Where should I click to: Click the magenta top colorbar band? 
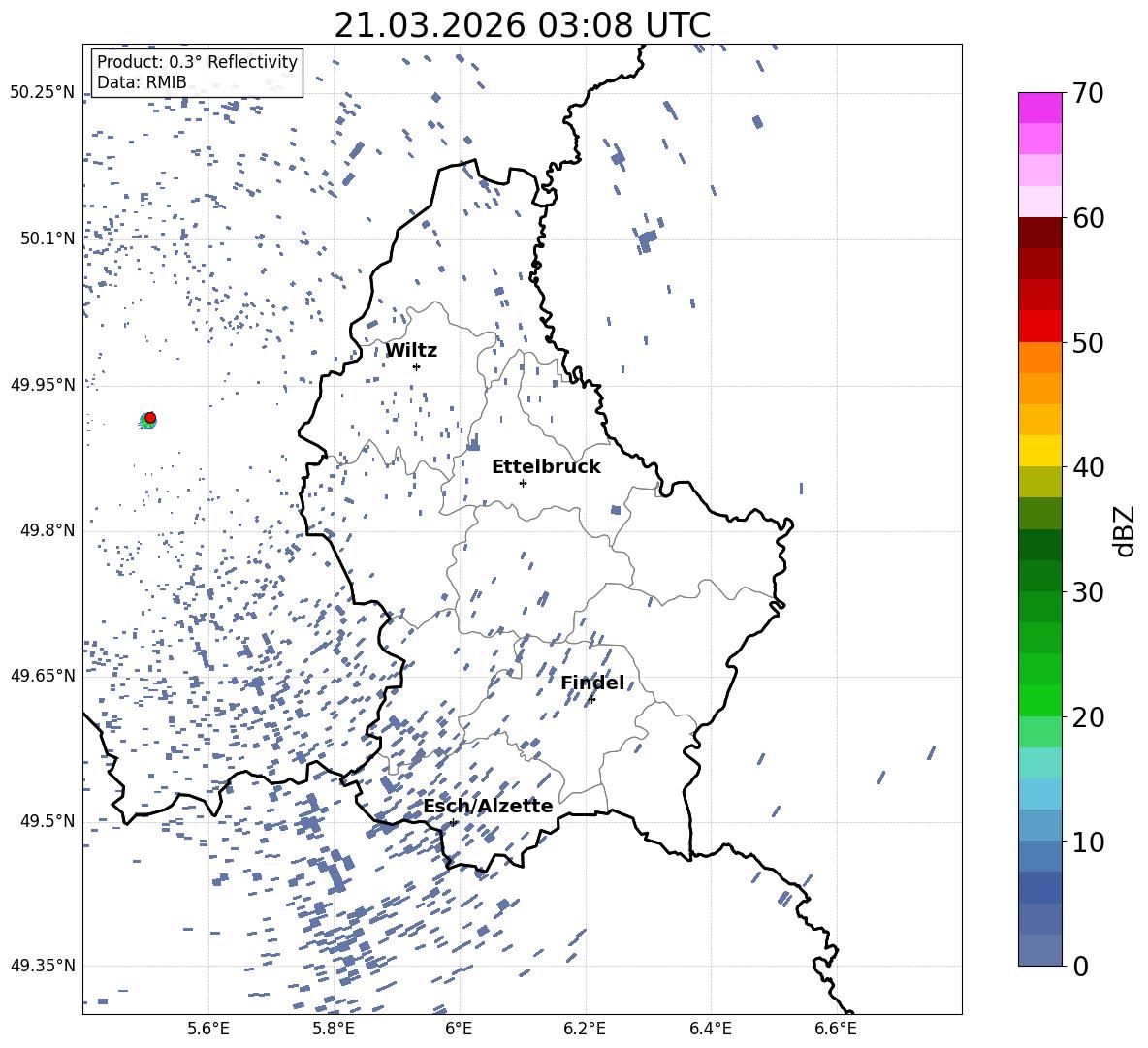click(x=1039, y=109)
